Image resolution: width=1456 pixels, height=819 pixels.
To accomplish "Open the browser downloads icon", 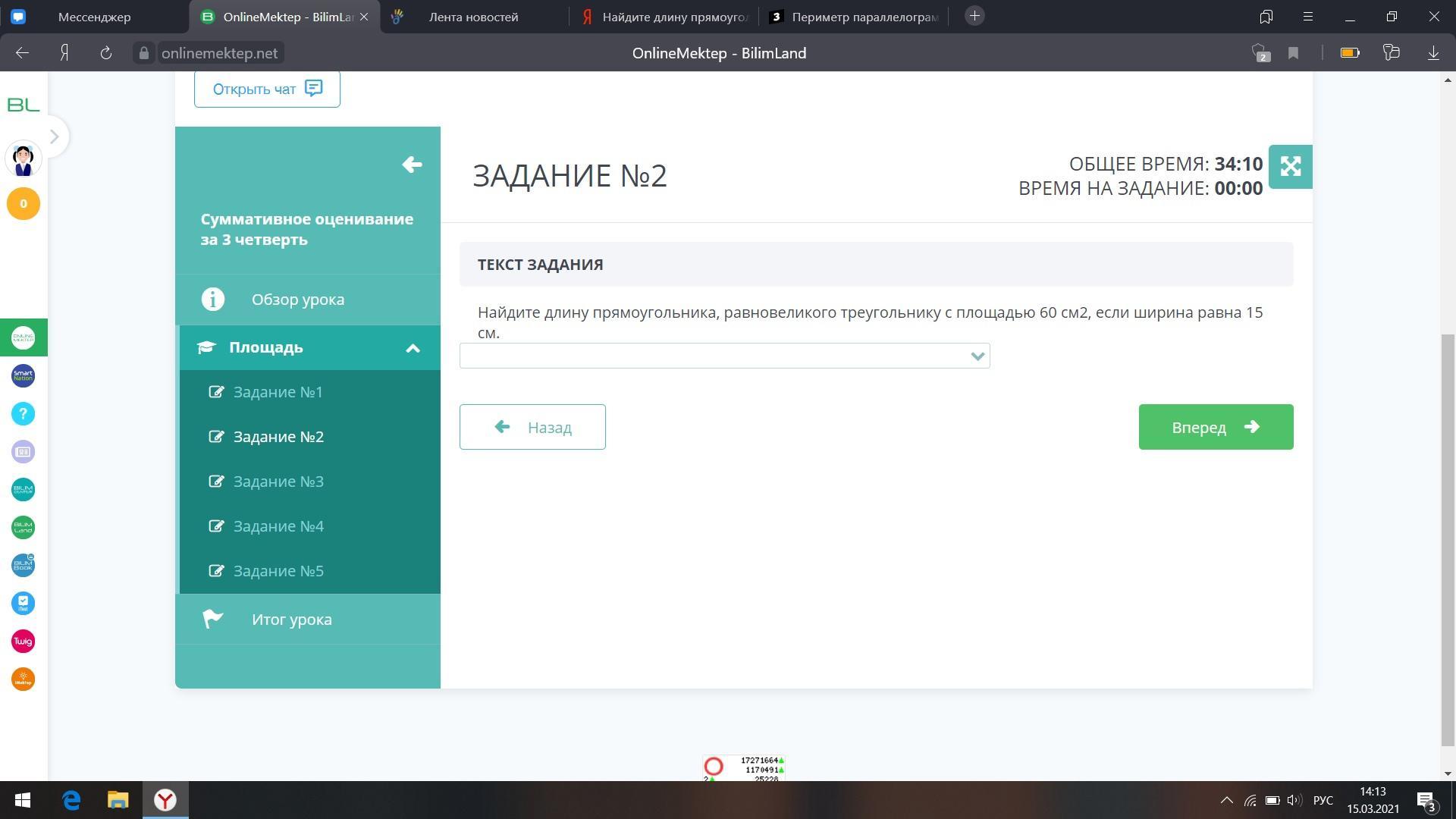I will [1433, 53].
